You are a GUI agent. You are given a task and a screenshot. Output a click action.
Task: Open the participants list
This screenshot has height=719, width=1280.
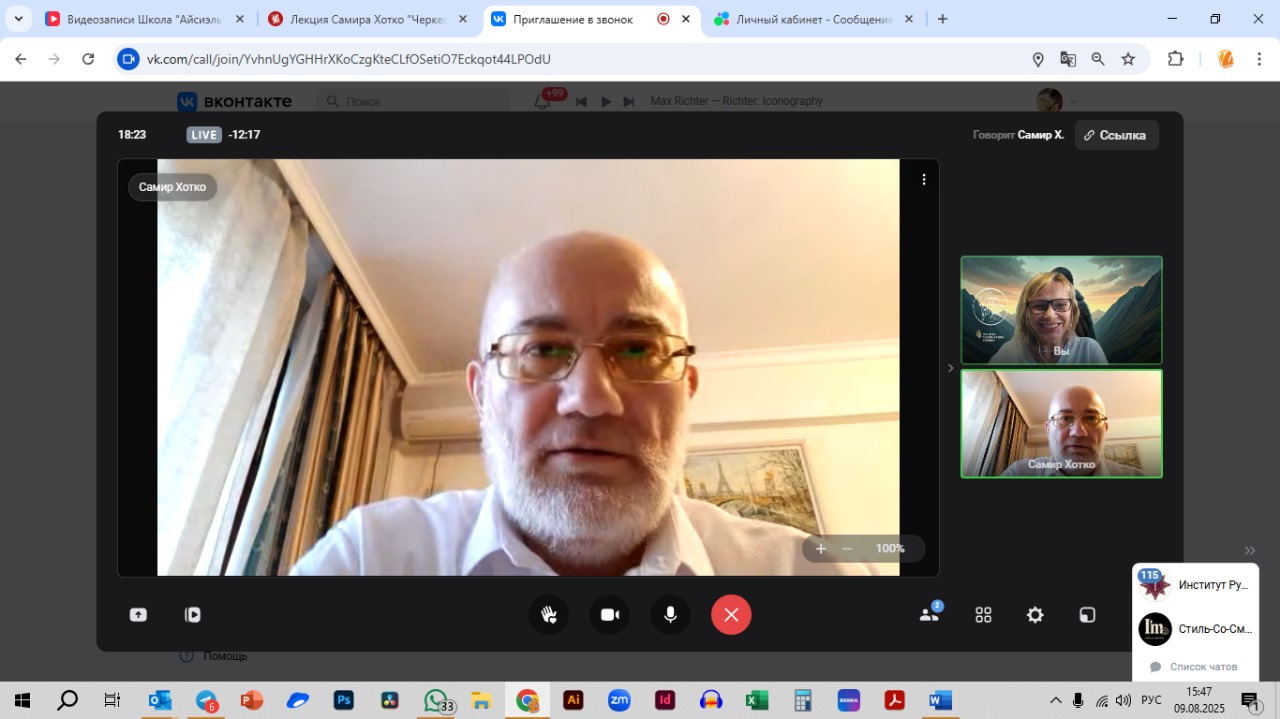pyautogui.click(x=929, y=614)
